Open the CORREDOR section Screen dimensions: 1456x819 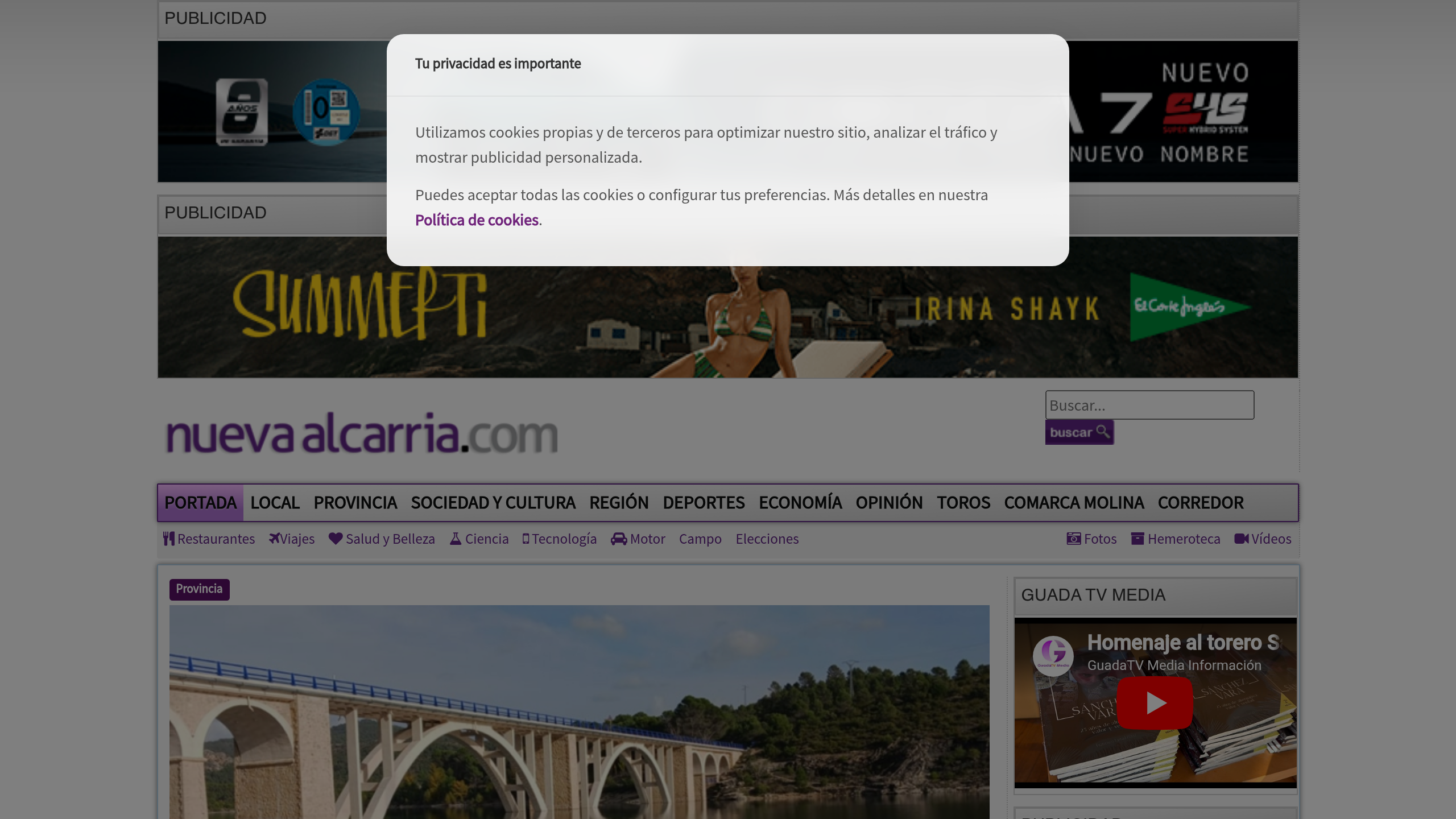tap(1201, 503)
